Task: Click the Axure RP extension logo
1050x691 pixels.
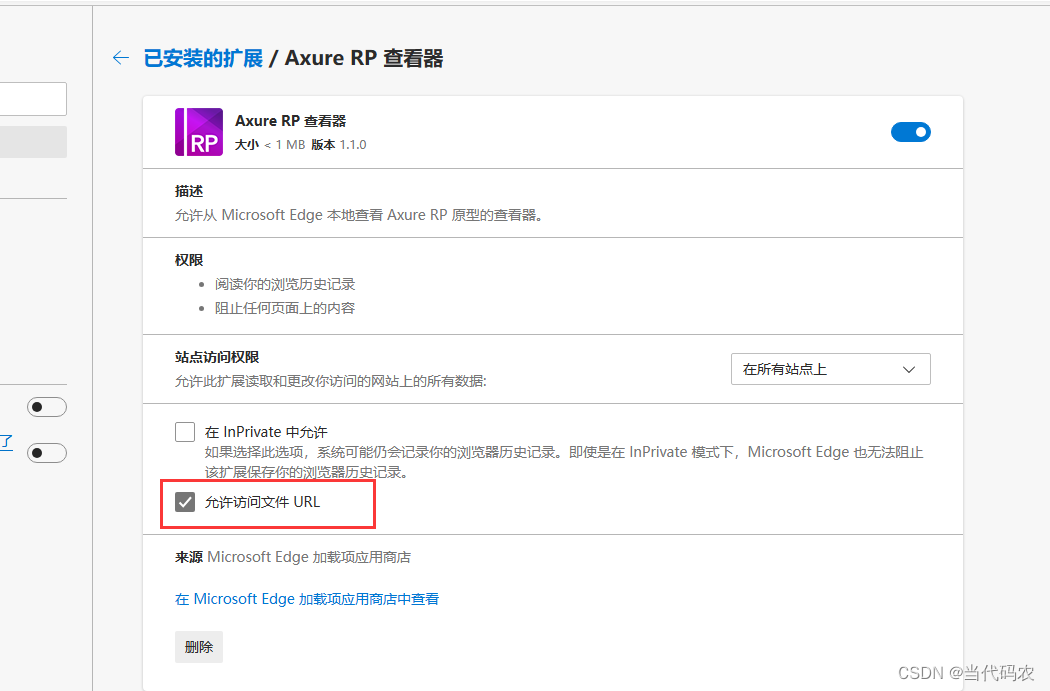Action: click(x=199, y=132)
